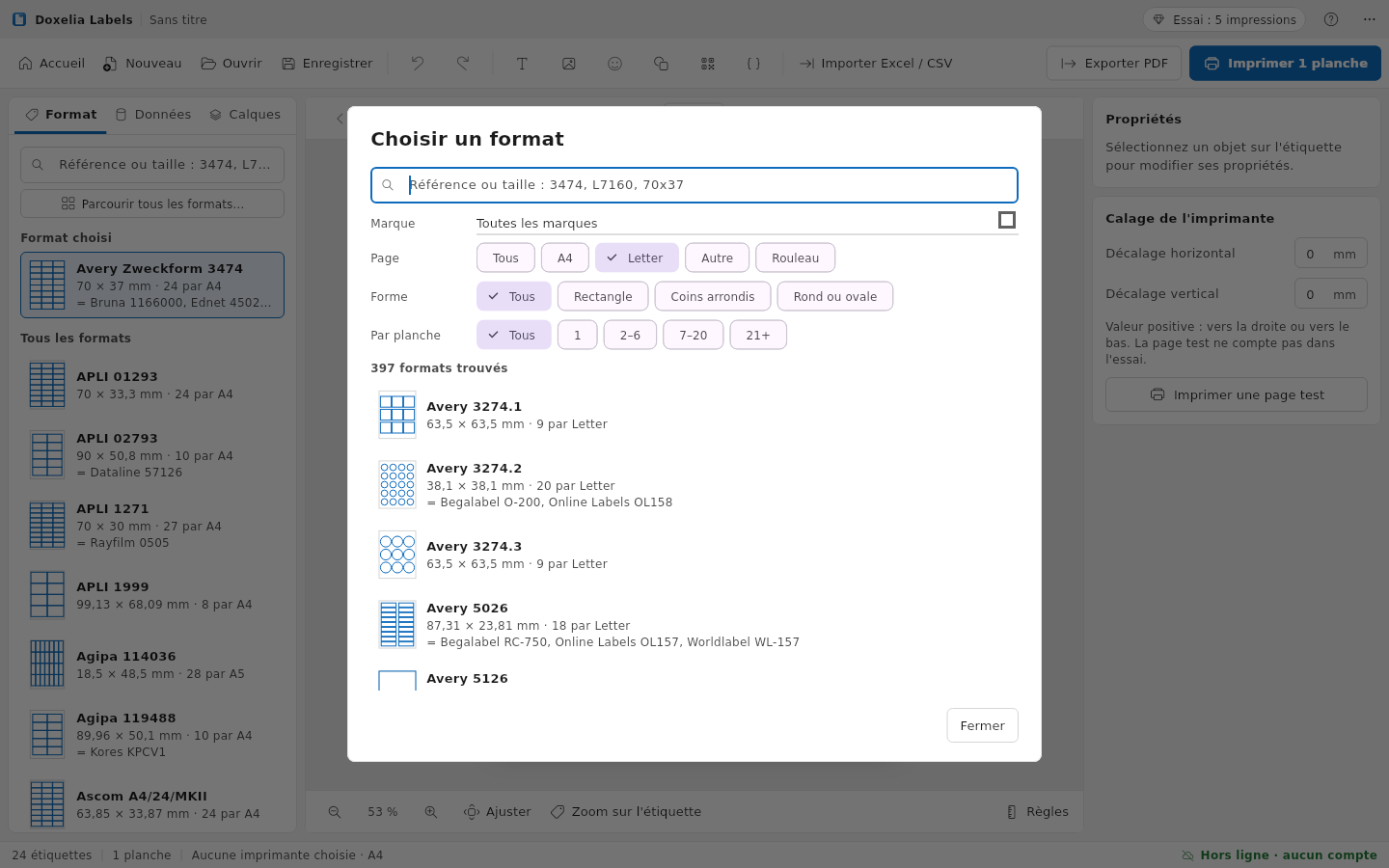Close the dialog with Fermer
The image size is (1389, 868).
(x=983, y=725)
